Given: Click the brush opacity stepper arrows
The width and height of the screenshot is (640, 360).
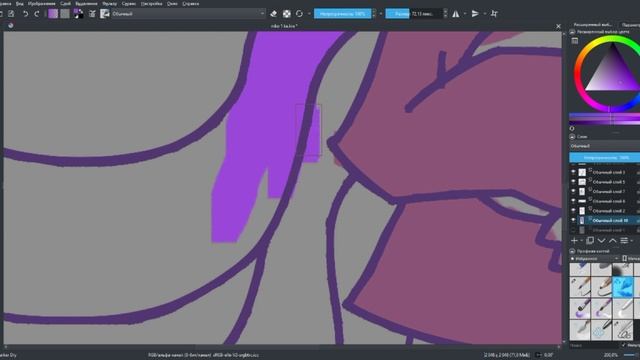Looking at the screenshot, I should point(374,14).
